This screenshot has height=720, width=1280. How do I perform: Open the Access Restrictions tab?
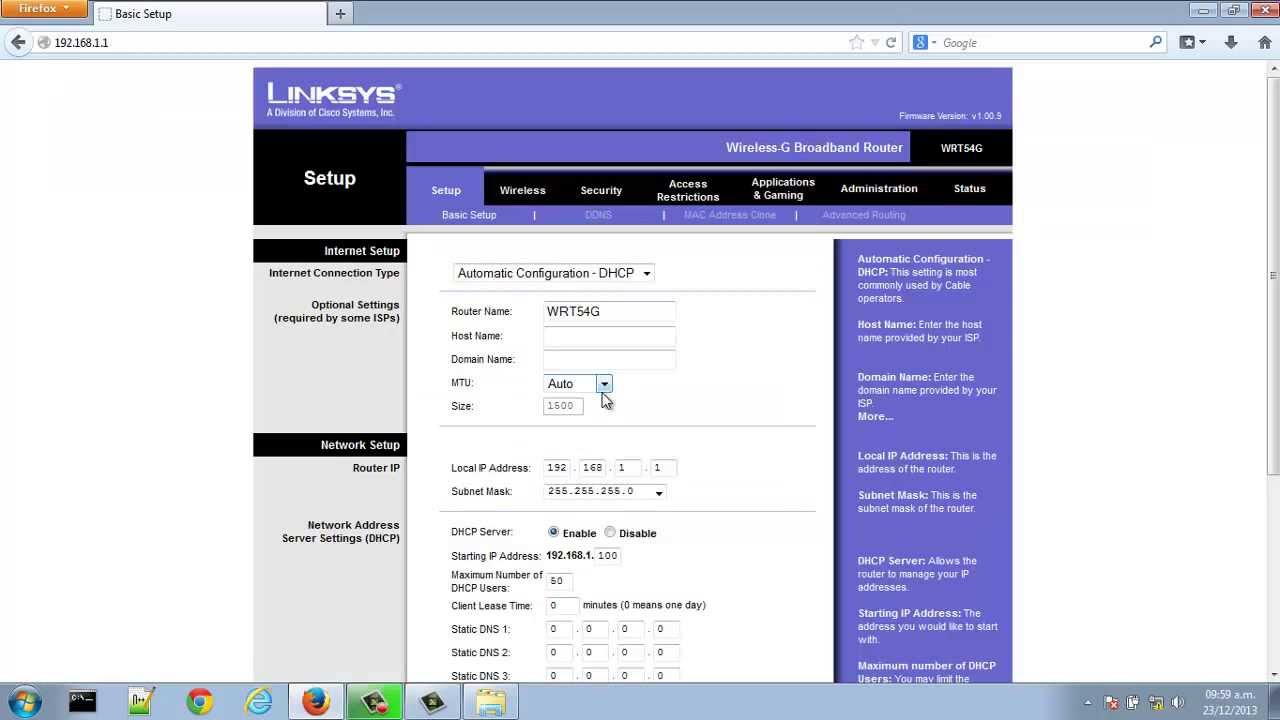click(688, 190)
